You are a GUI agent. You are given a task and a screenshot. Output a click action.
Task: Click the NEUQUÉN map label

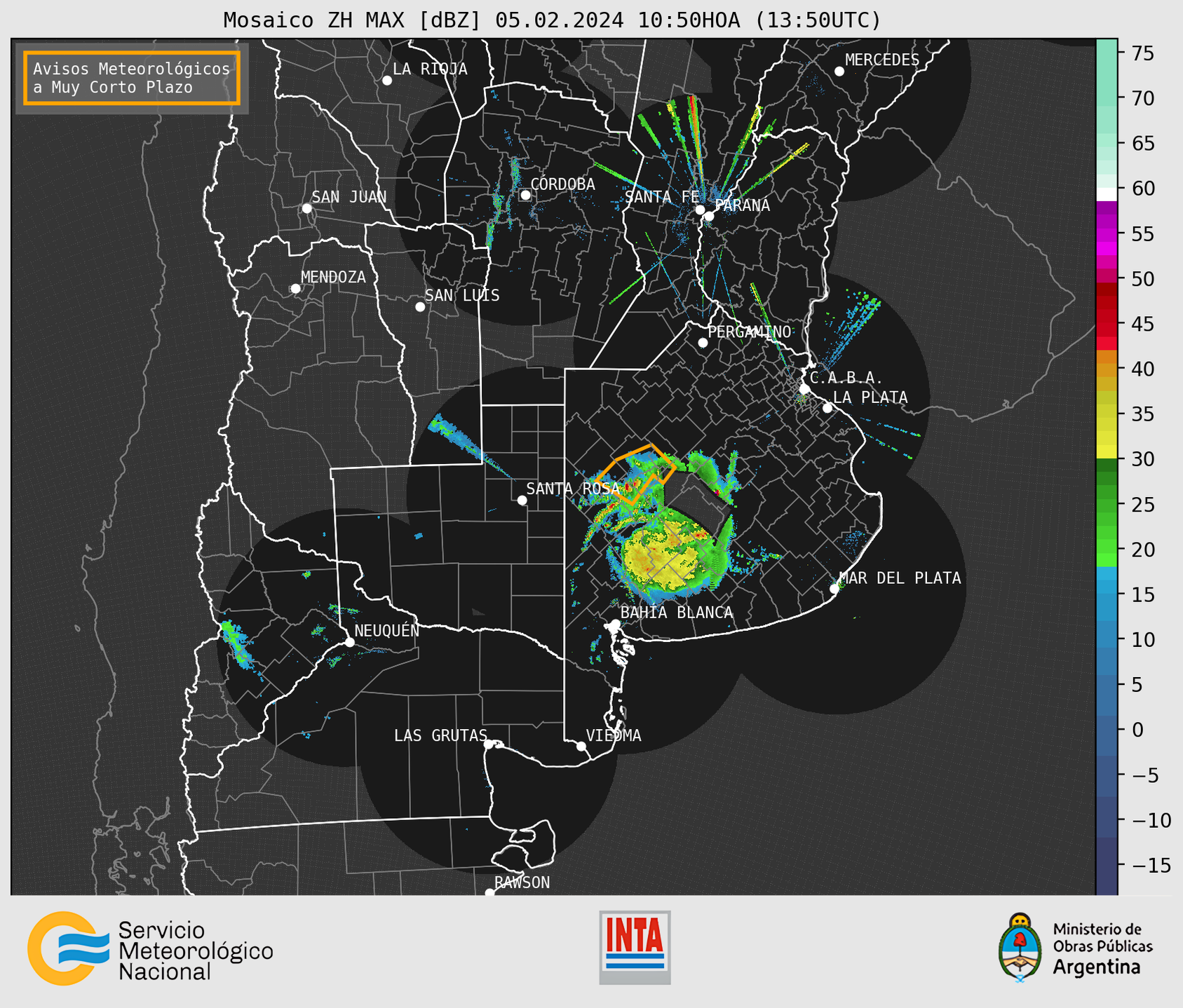[387, 631]
